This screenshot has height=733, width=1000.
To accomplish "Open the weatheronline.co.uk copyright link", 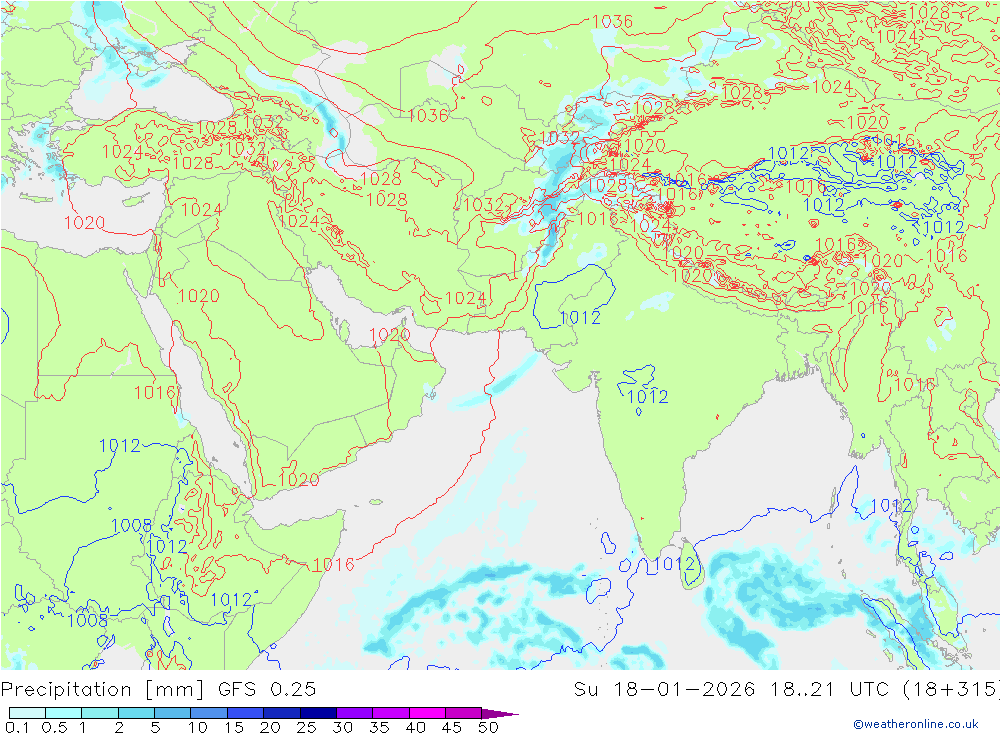I will (916, 723).
